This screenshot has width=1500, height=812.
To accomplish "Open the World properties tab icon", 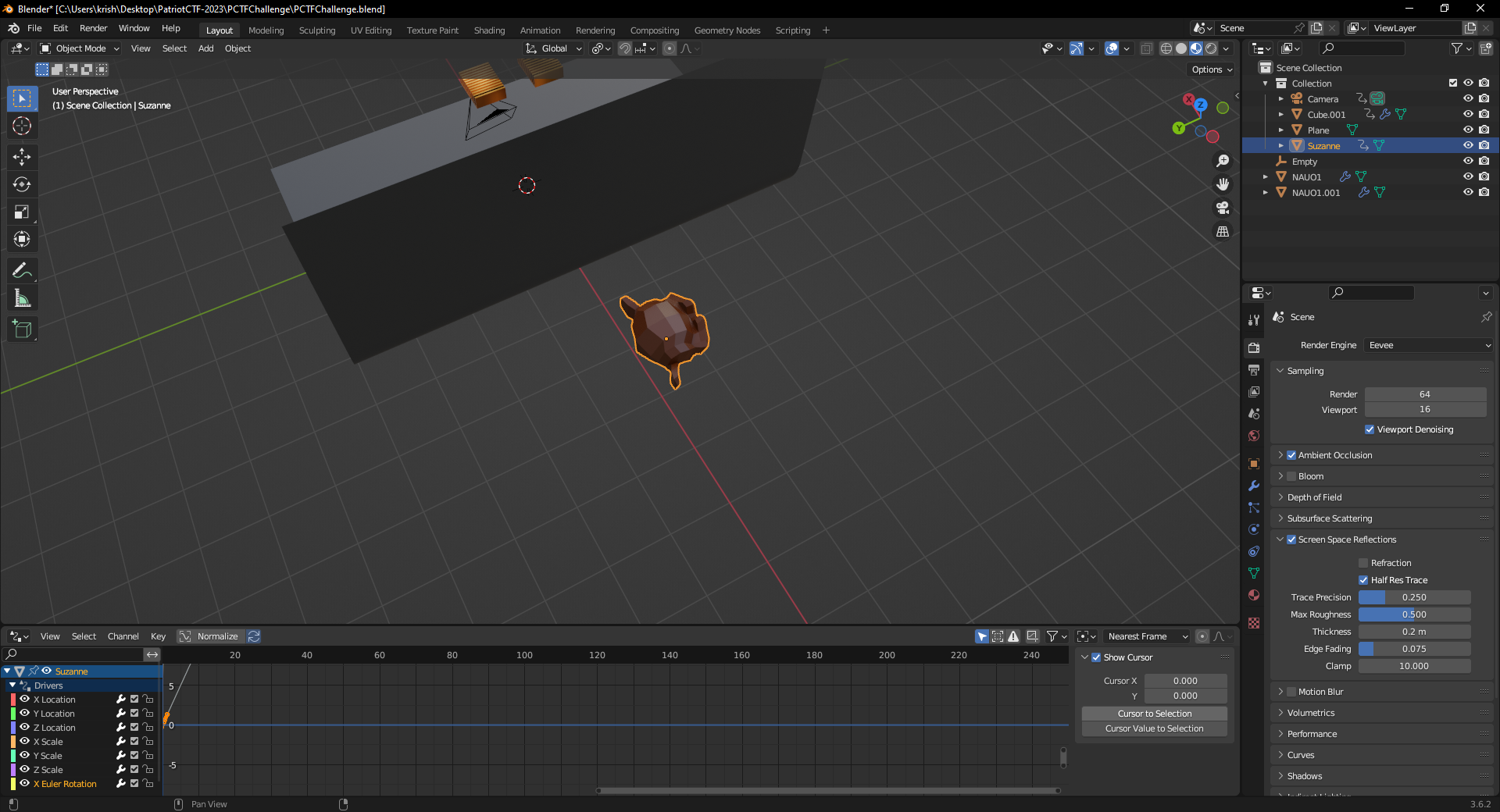I will pos(1254,436).
